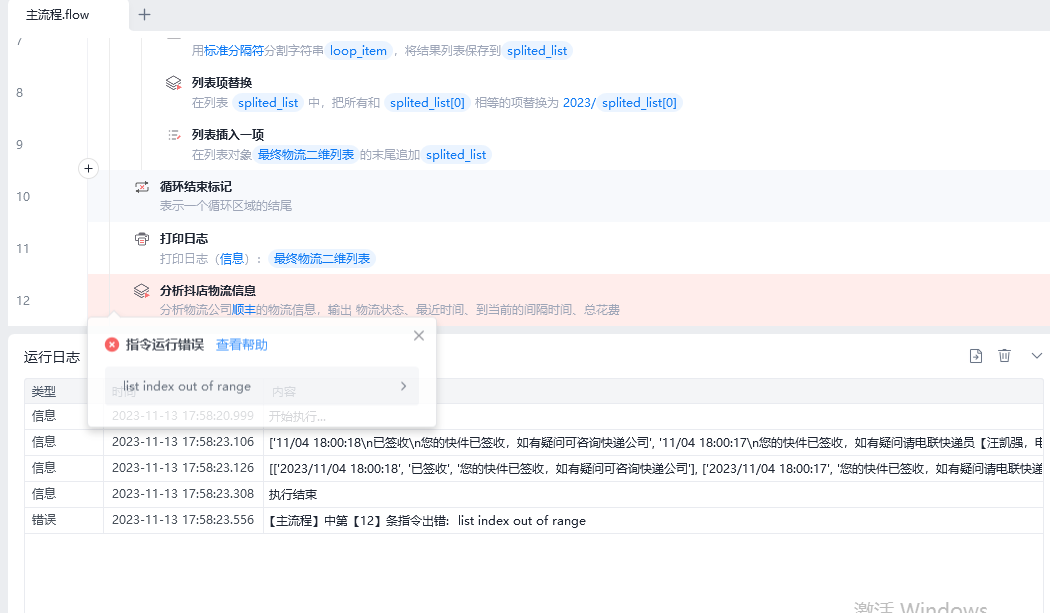1050x613 pixels.
Task: Expand the 'list index out of range' error details
Action: pyautogui.click(x=403, y=386)
